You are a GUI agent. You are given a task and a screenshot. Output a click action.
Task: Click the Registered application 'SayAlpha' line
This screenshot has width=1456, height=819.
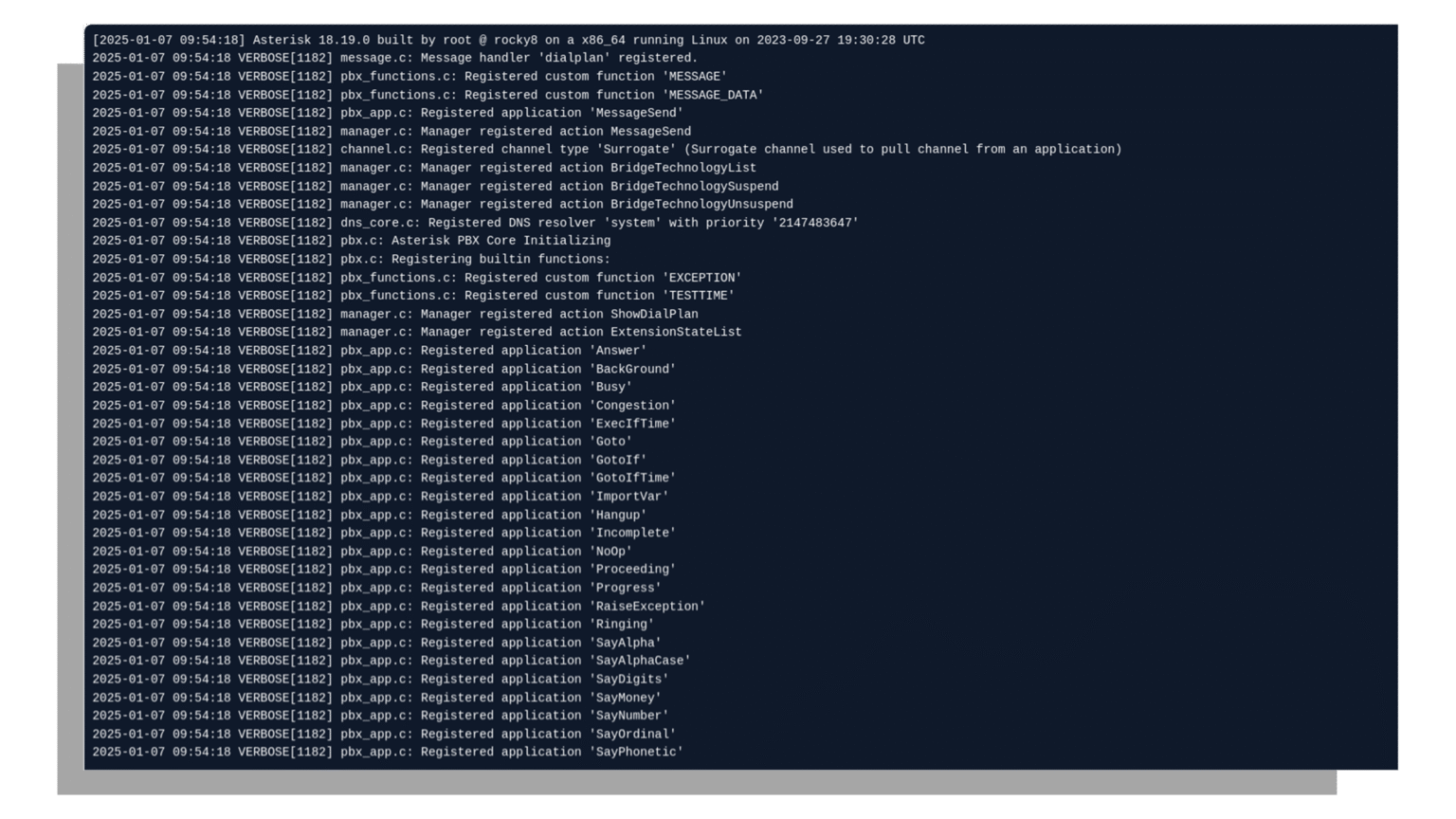pyautogui.click(x=377, y=644)
